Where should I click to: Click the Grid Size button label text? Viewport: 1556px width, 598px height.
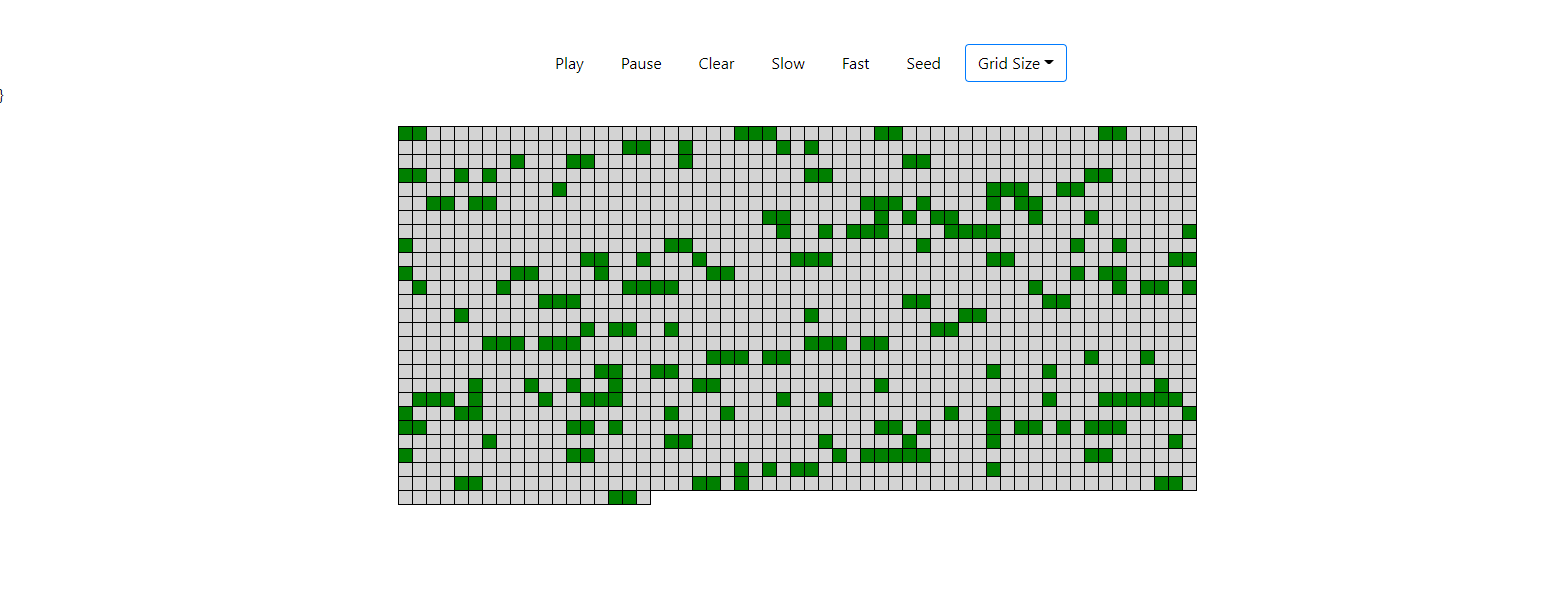click(x=1008, y=62)
